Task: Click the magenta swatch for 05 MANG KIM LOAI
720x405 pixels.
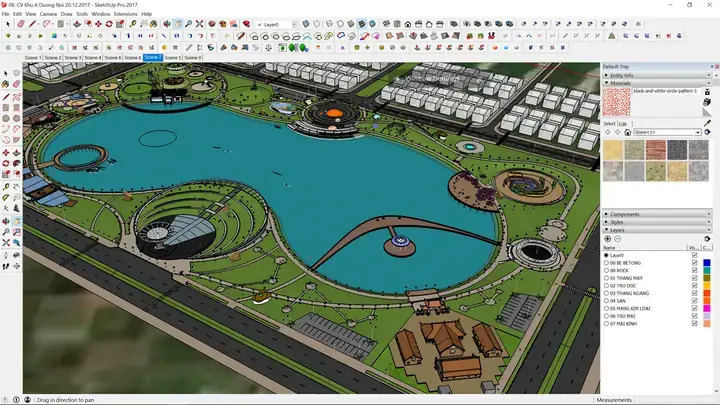Action: click(x=707, y=309)
